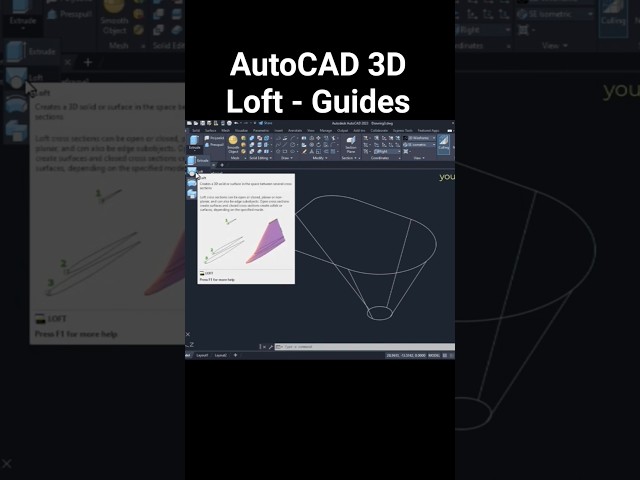
Task: Expand the View panel title
Action: pyautogui.click(x=420, y=158)
